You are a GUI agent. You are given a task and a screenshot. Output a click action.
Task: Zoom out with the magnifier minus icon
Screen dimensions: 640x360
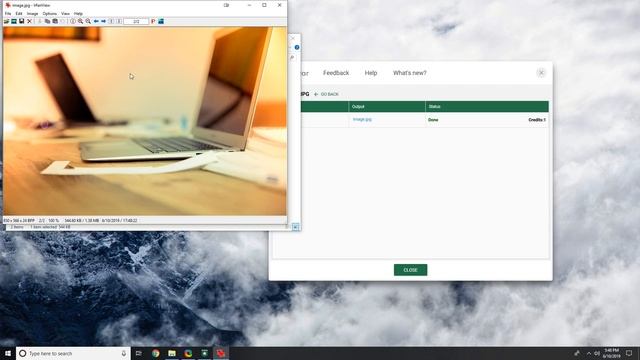tap(88, 21)
